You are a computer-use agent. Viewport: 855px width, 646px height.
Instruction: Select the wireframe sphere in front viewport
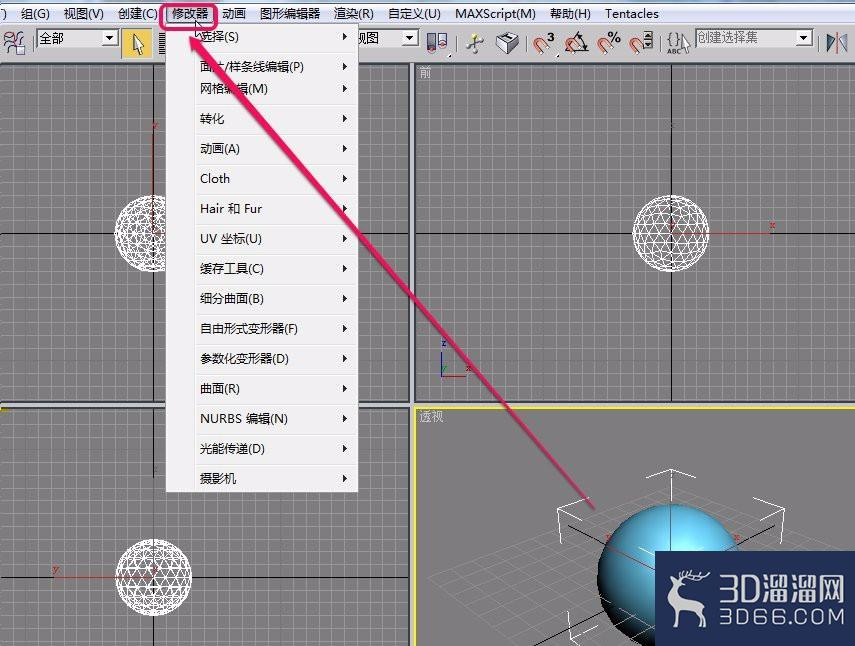(671, 233)
